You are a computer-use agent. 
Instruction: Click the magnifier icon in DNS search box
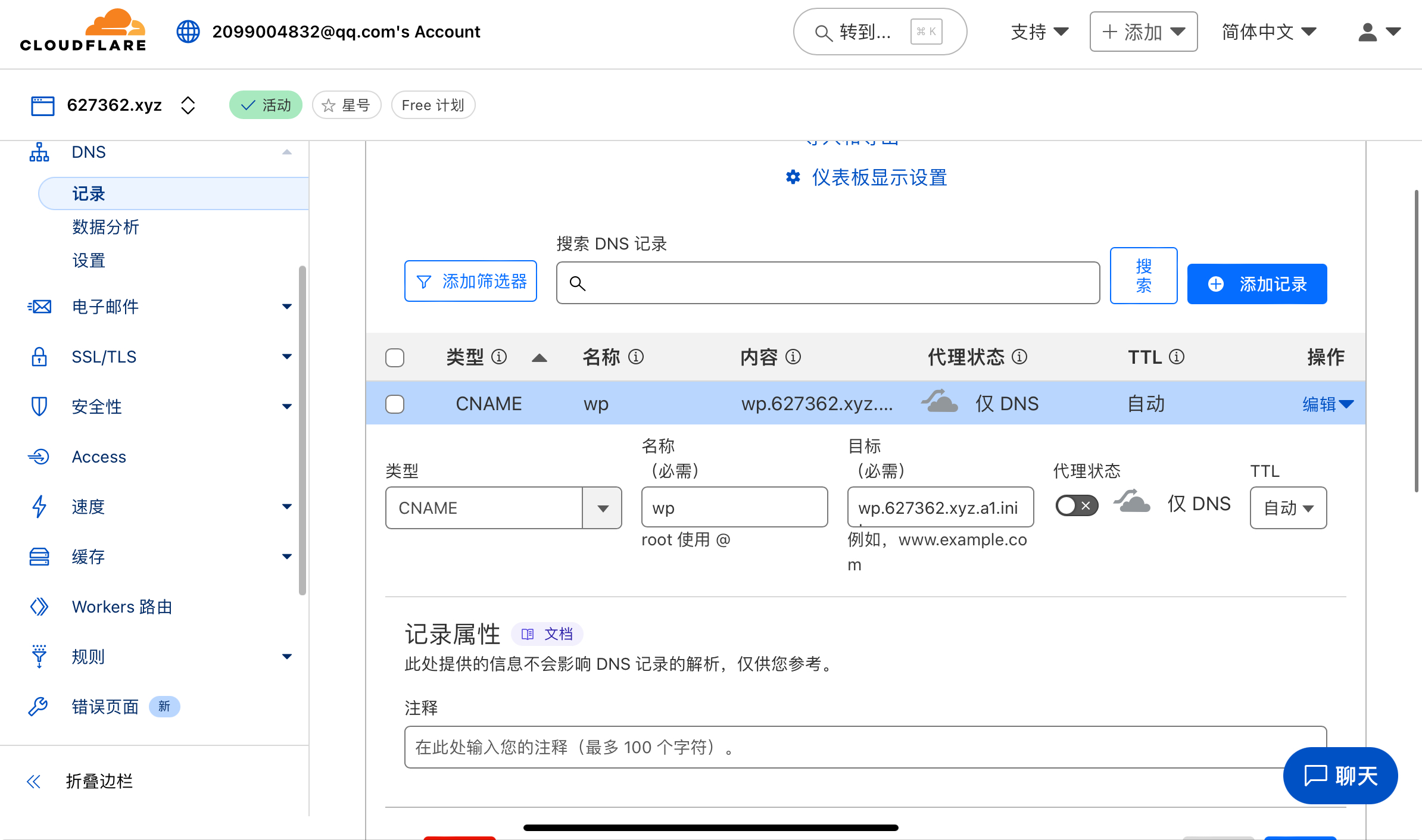point(577,283)
